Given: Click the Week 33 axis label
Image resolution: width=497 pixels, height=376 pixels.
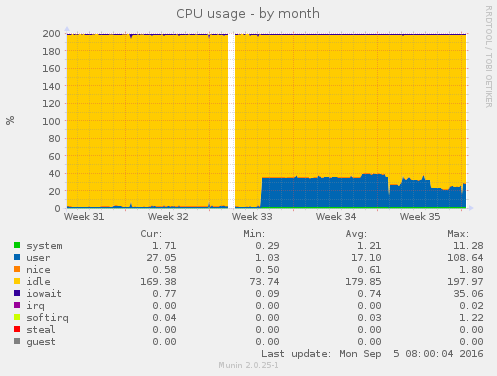Looking at the screenshot, I should pyautogui.click(x=252, y=217).
